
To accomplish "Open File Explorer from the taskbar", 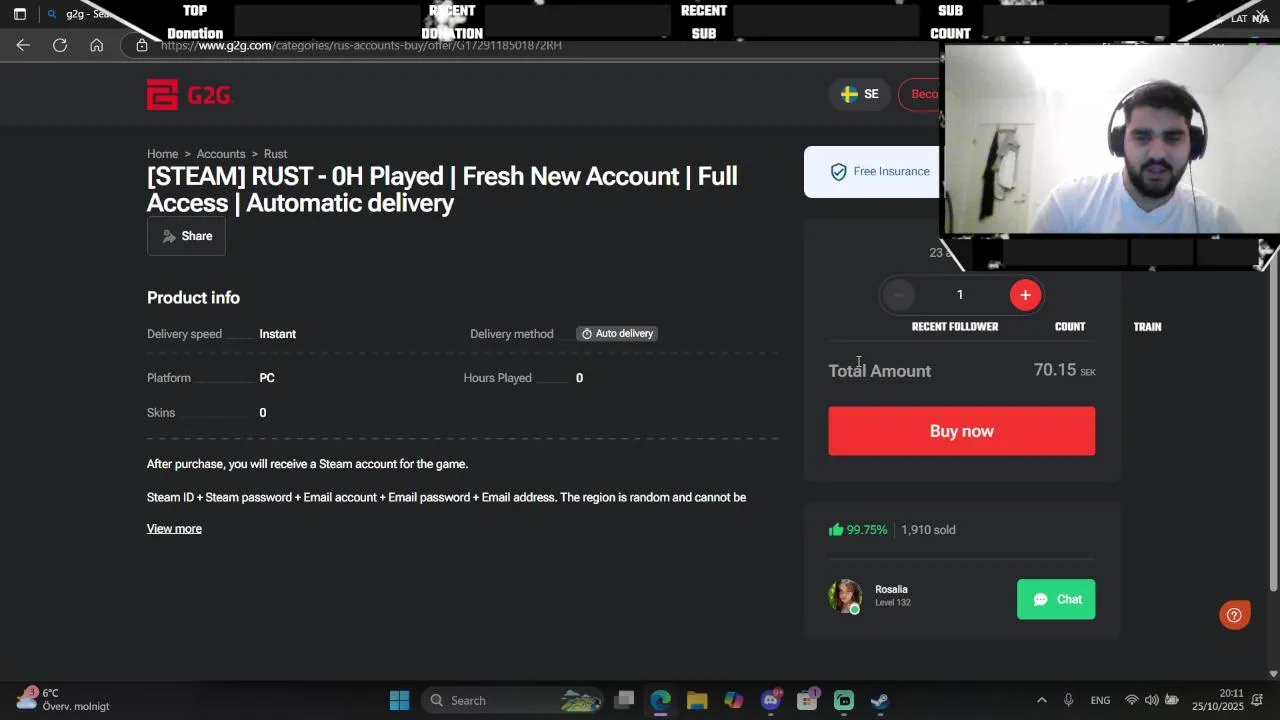I will [x=697, y=700].
